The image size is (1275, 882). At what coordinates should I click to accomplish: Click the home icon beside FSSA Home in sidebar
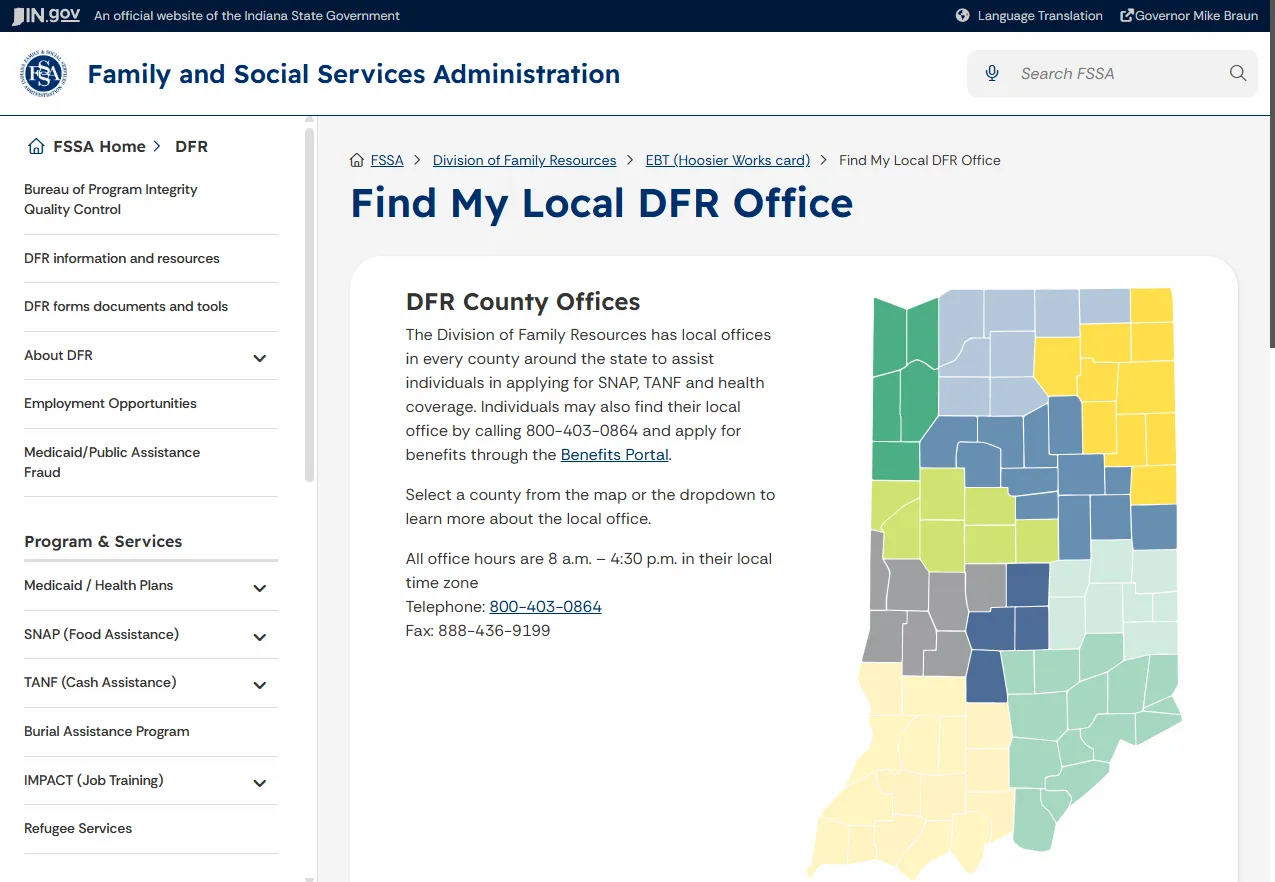tap(37, 146)
